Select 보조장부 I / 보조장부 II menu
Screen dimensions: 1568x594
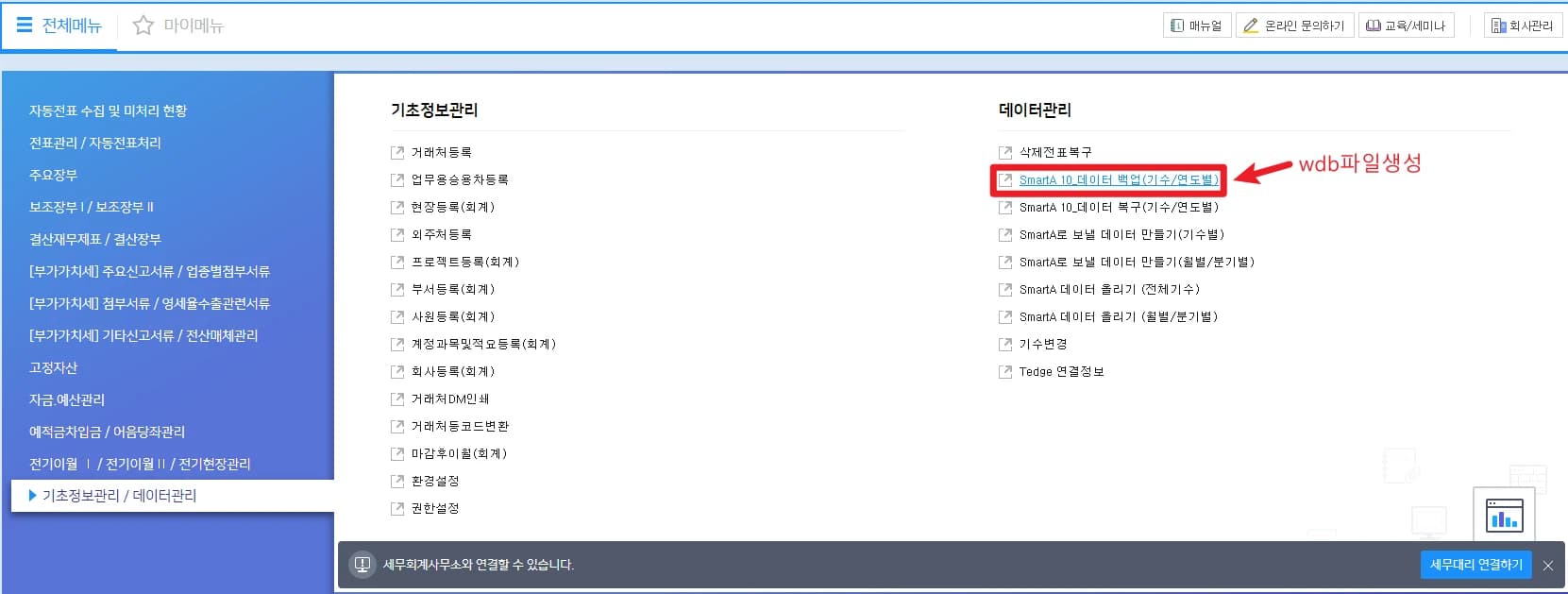91,207
